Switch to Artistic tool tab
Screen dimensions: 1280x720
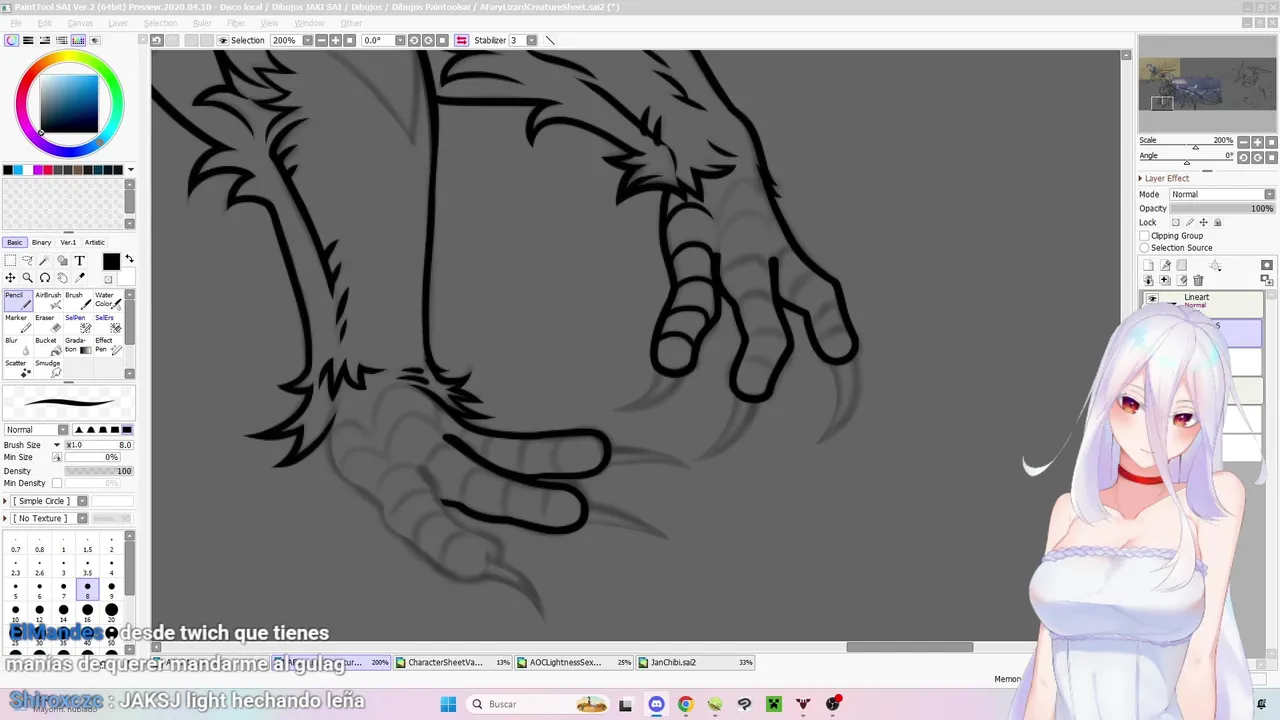(95, 242)
